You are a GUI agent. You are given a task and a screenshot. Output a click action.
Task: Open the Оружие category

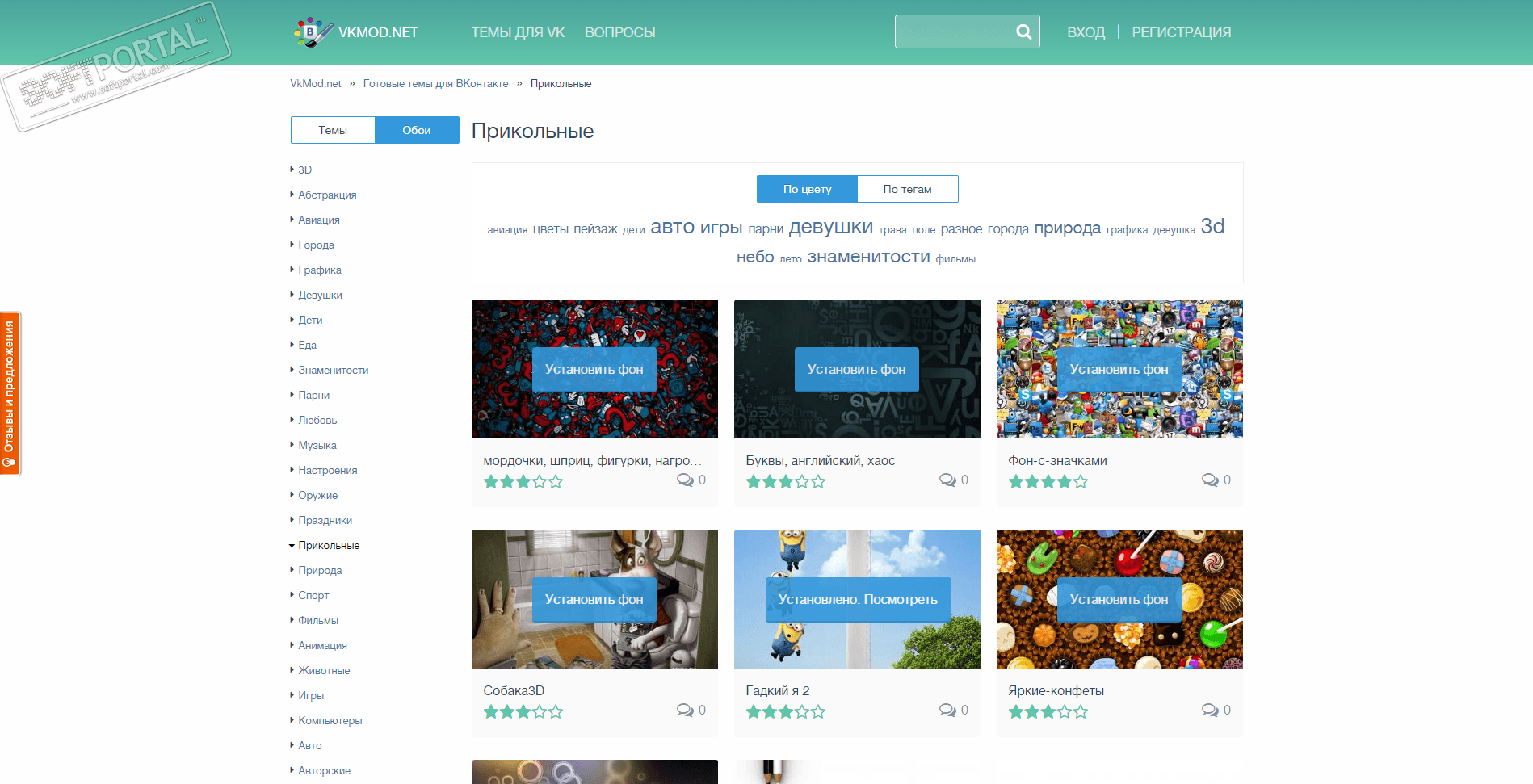318,496
